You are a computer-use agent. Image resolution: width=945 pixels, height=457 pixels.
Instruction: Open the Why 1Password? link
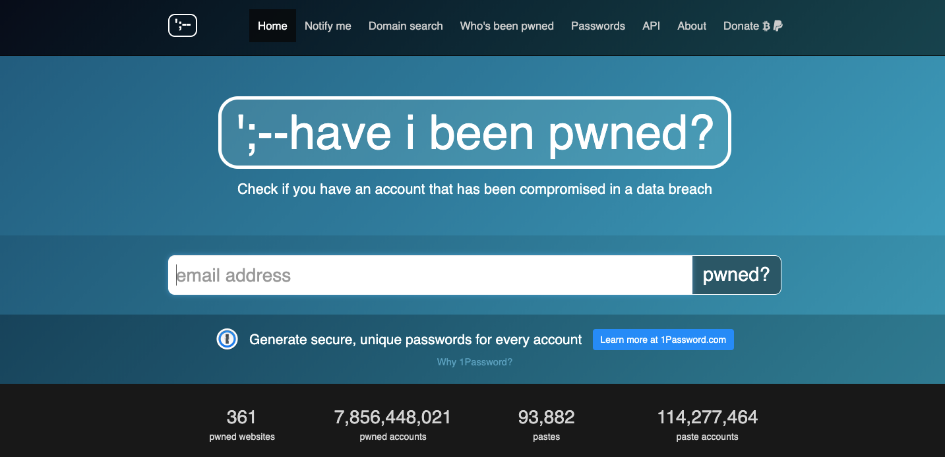474,362
